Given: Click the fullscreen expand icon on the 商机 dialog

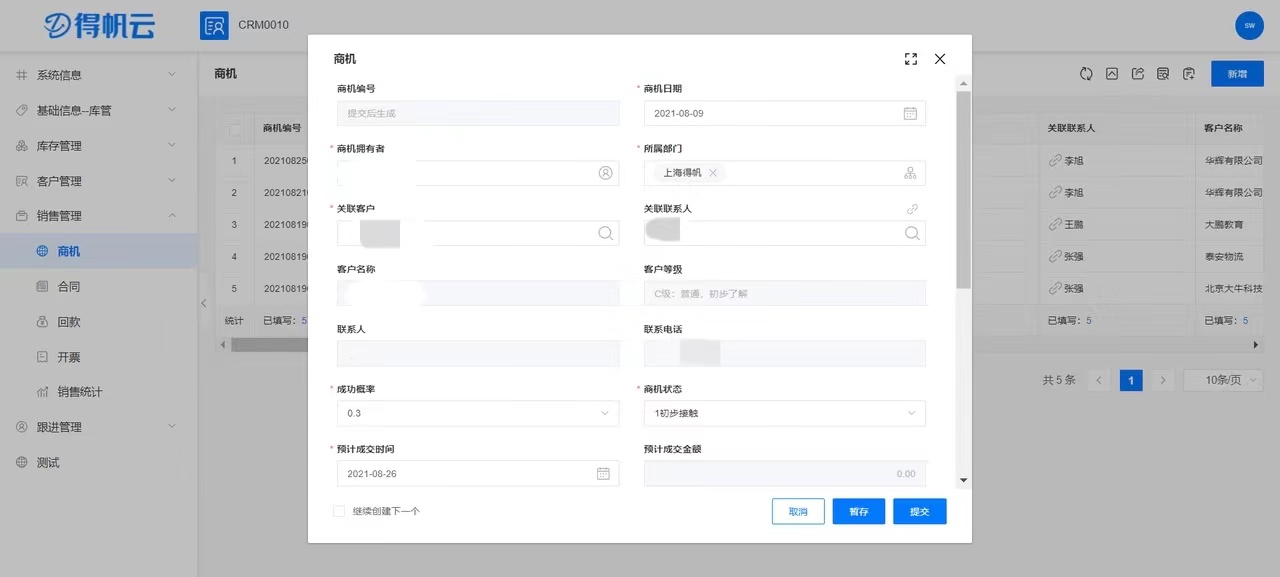Looking at the screenshot, I should pyautogui.click(x=910, y=59).
